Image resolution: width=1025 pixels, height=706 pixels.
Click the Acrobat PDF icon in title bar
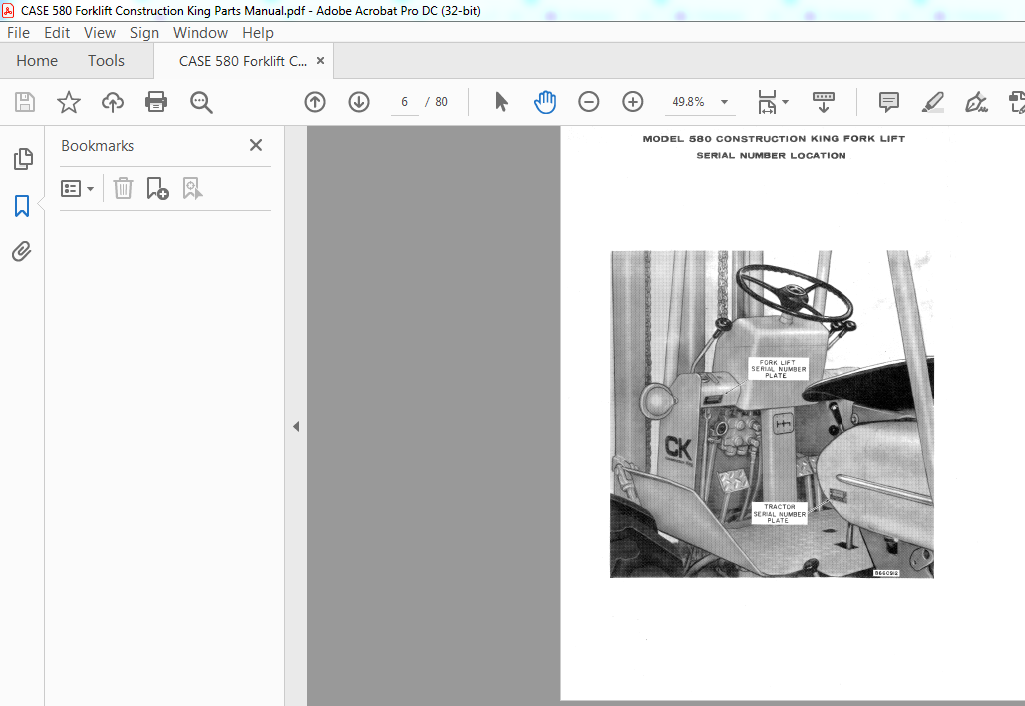pyautogui.click(x=9, y=10)
